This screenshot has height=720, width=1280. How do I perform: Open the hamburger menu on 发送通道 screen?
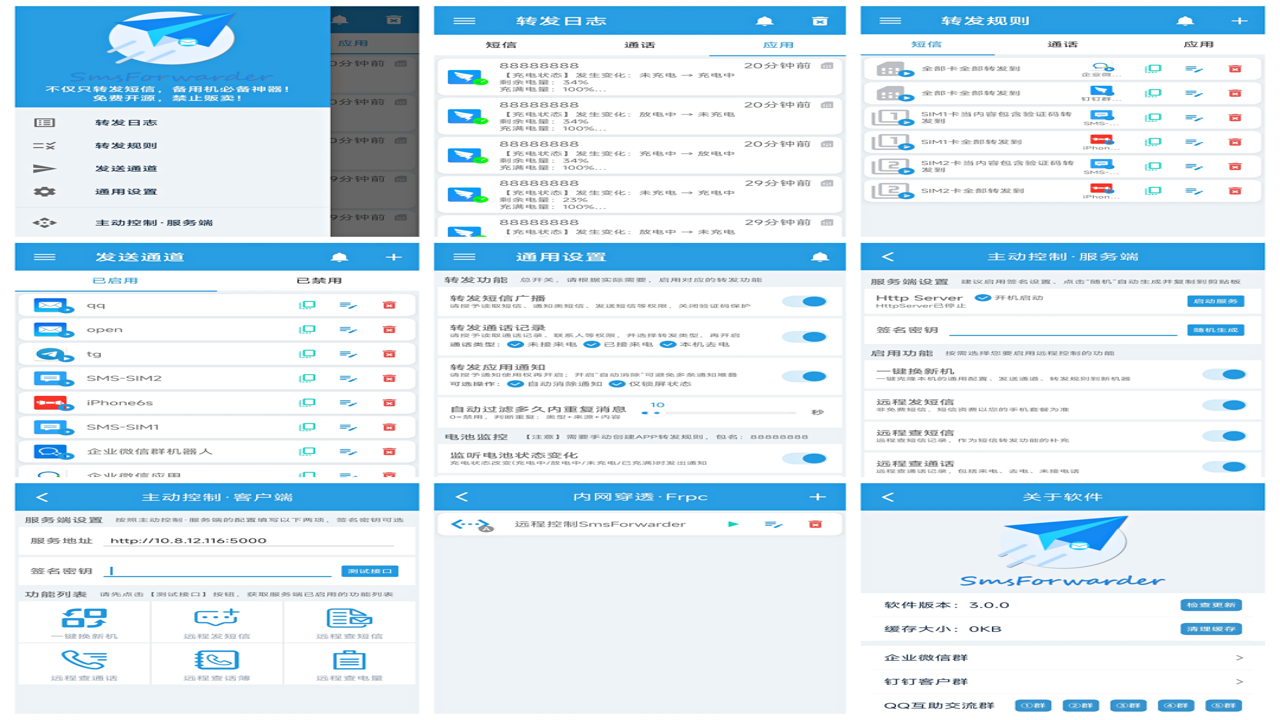coord(45,257)
